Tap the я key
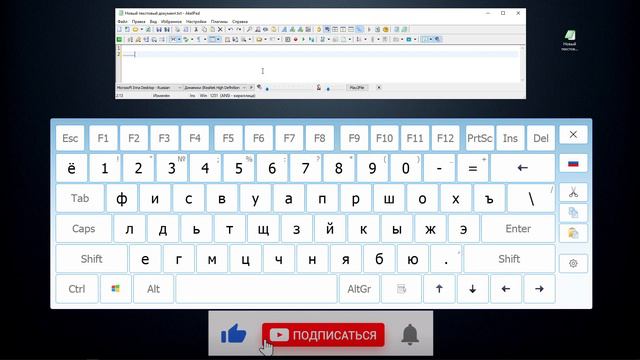Image resolution: width=640 pixels, height=360 pixels. [346, 259]
